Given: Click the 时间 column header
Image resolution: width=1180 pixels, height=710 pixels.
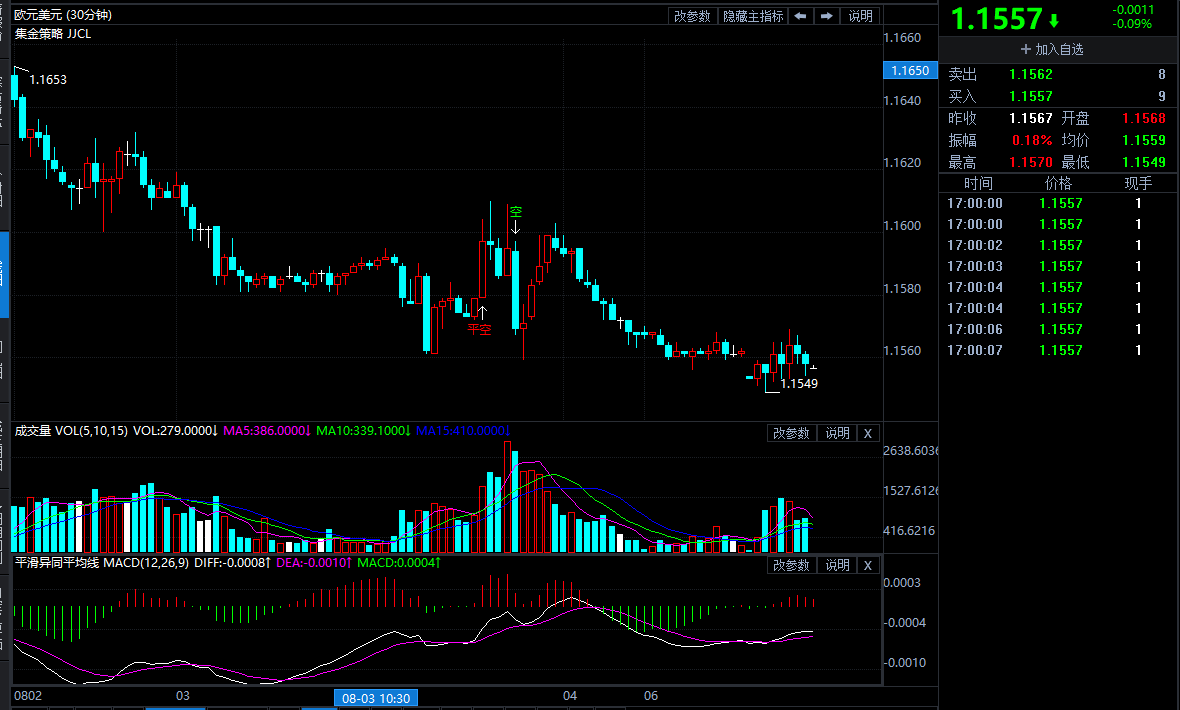Looking at the screenshot, I should (x=978, y=183).
